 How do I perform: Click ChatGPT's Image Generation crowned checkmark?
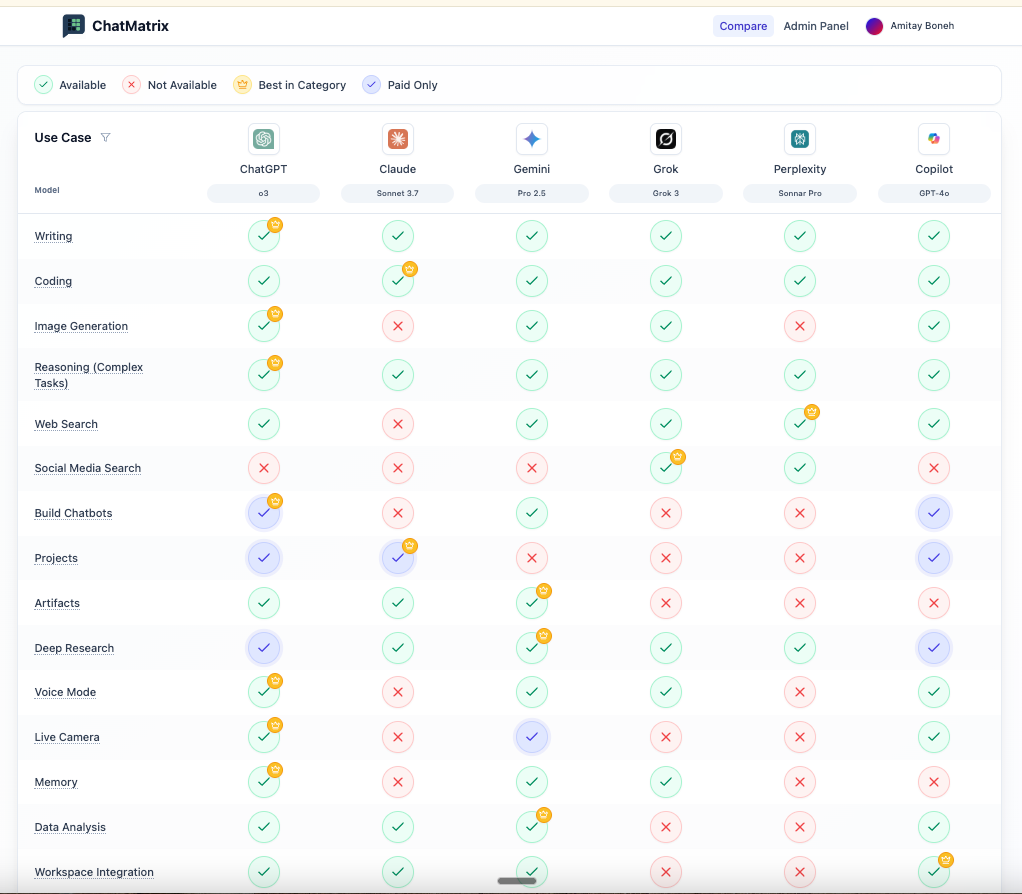263,326
